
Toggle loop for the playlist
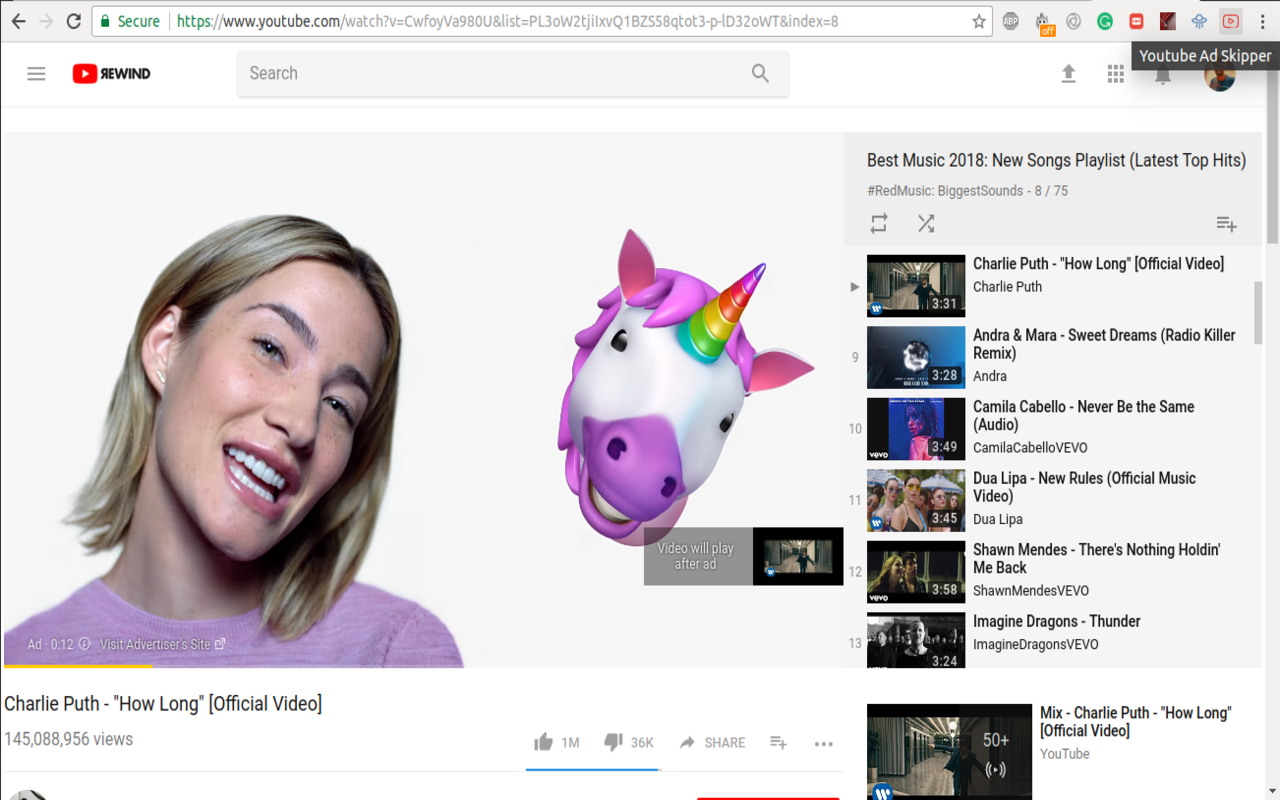(x=878, y=223)
